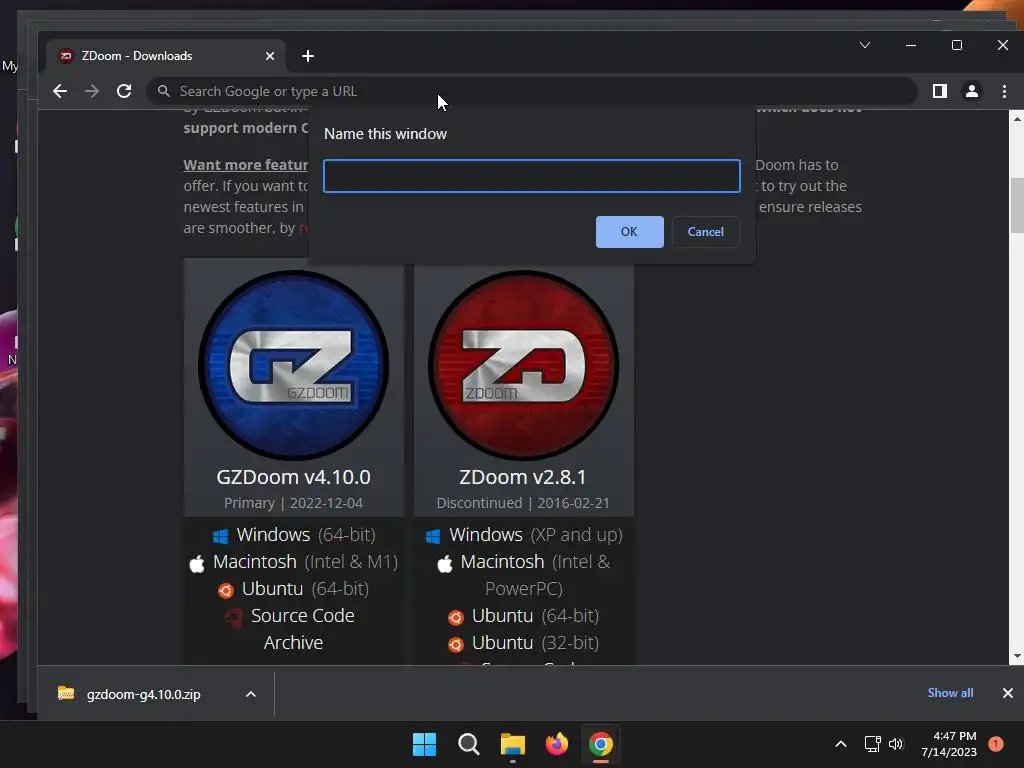Download ZDoom Ubuntu (32-bit)
The width and height of the screenshot is (1024, 768).
point(535,643)
